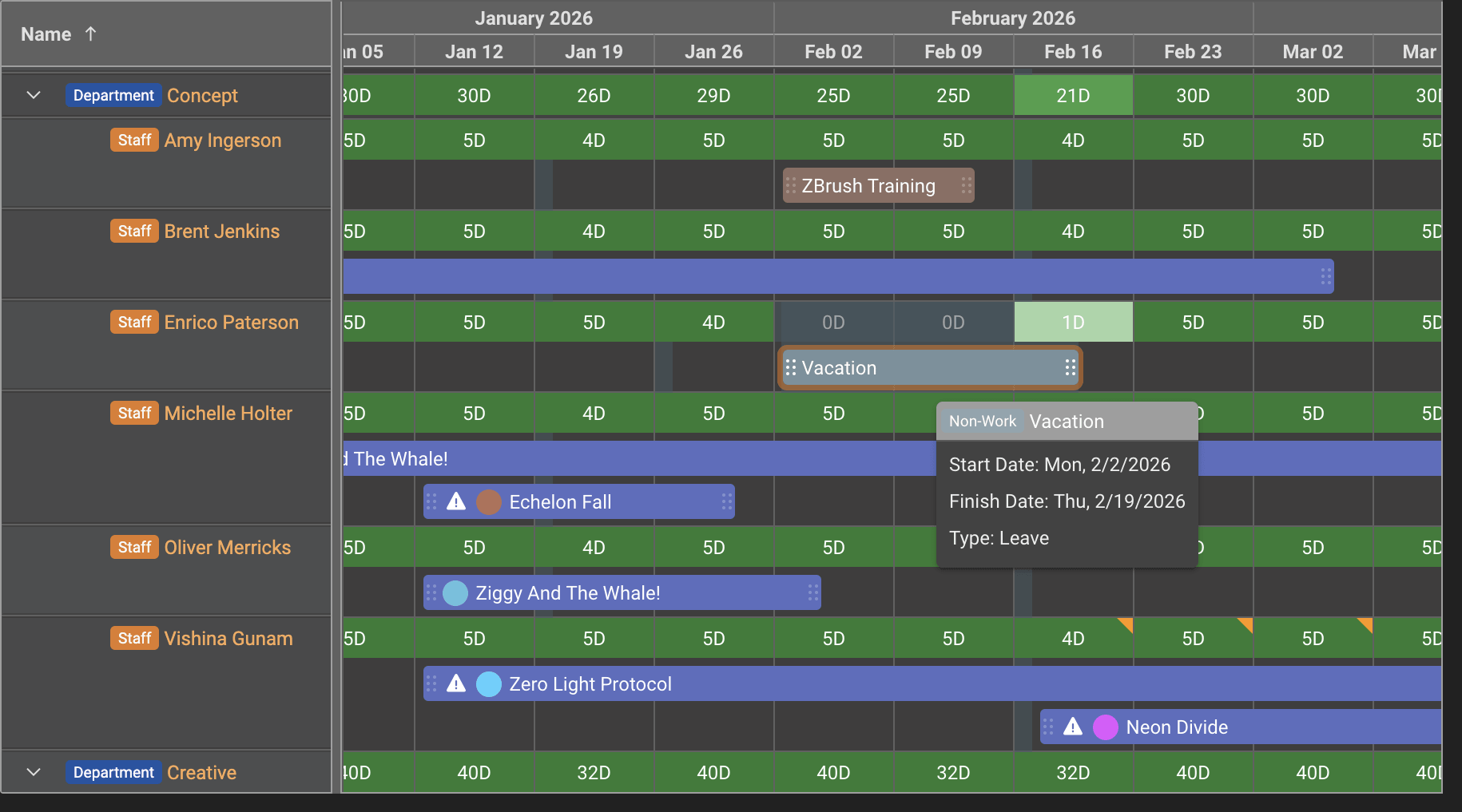This screenshot has width=1462, height=812.
Task: Grab right handle of Ziggy And The Whale
Action: tap(813, 592)
